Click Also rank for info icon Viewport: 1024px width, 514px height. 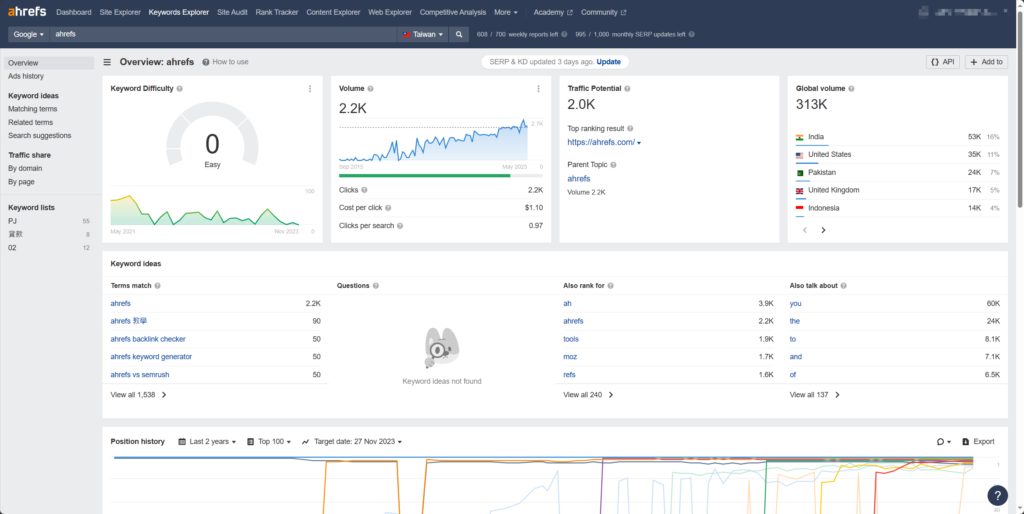[x=610, y=286]
